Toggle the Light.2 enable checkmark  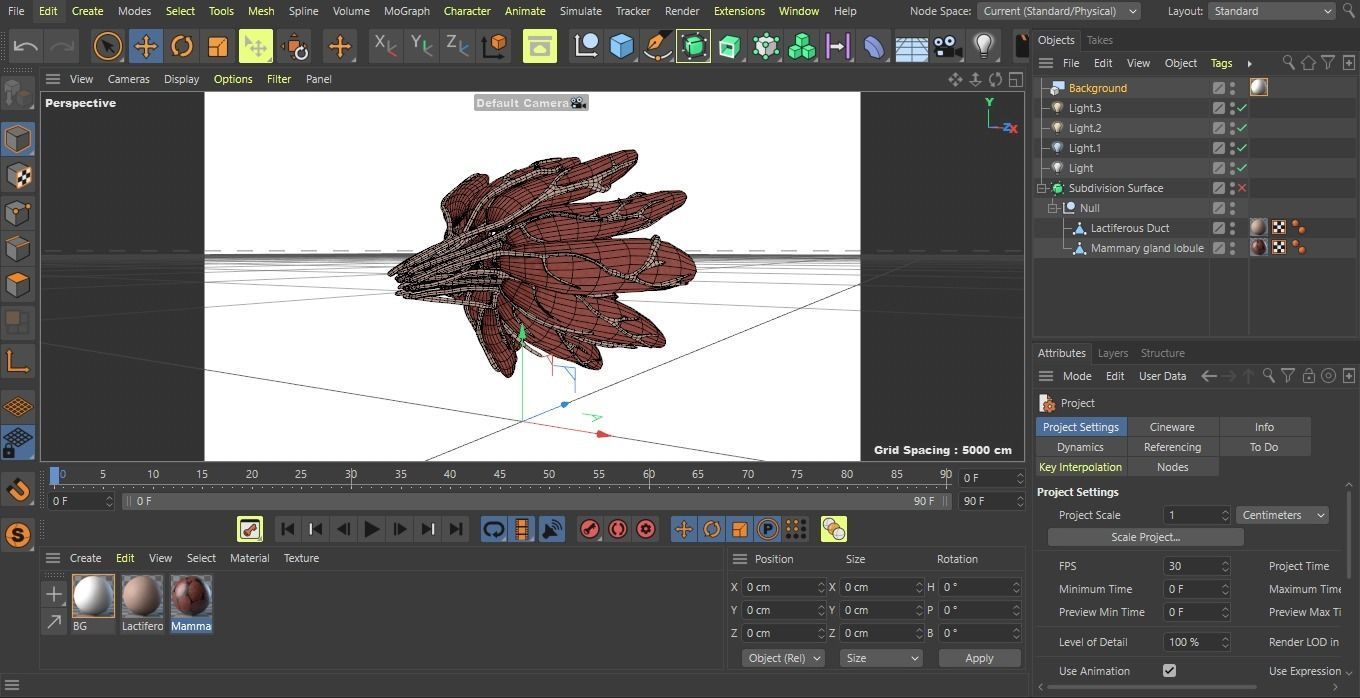coord(1242,128)
